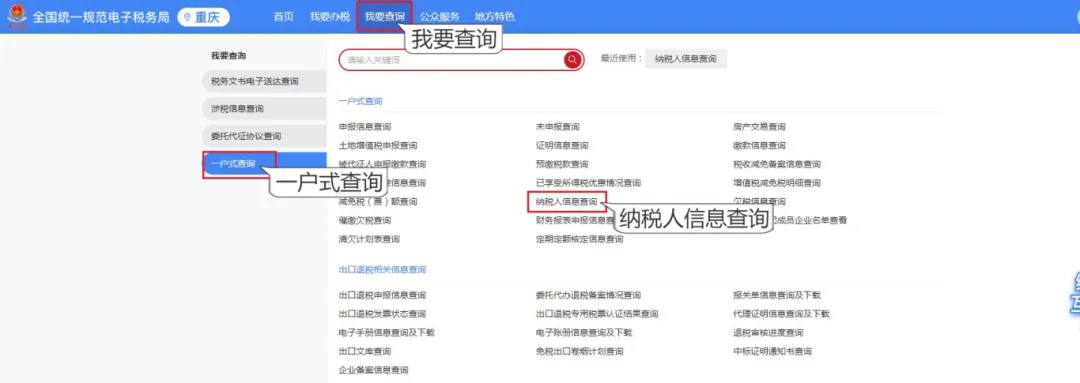Open the 重庆 location selector
This screenshot has height=383, width=1080.
click(204, 17)
